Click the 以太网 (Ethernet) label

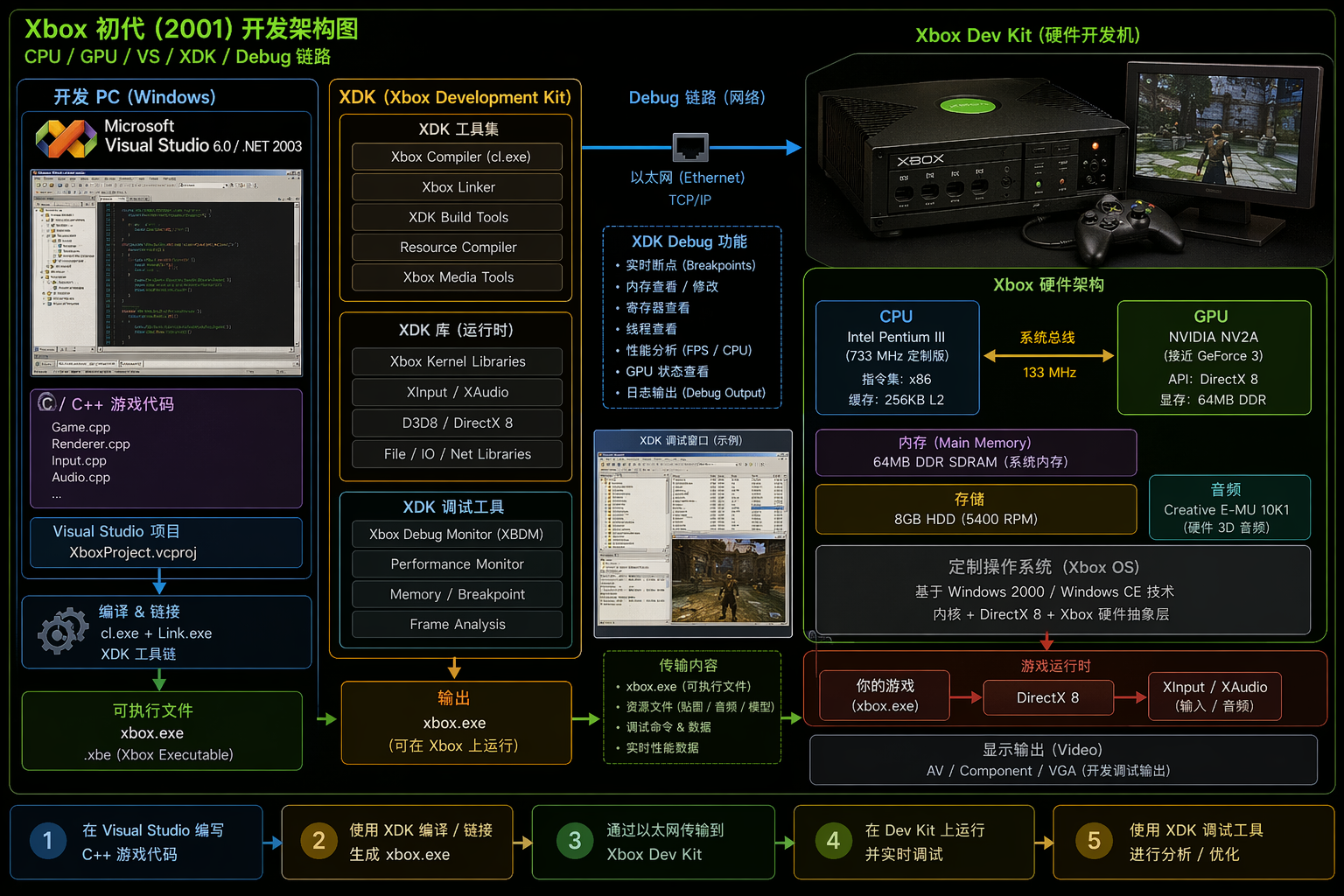(x=688, y=178)
